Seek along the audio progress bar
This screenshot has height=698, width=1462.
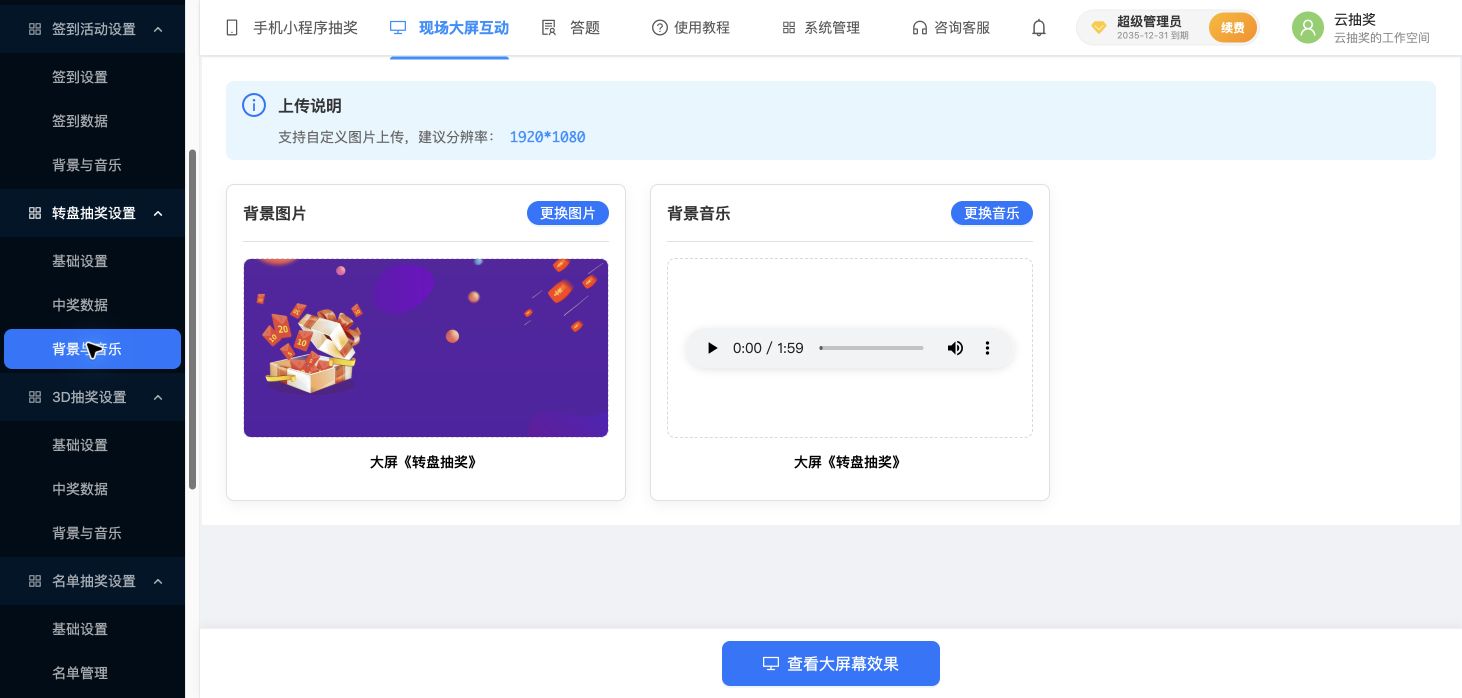871,348
